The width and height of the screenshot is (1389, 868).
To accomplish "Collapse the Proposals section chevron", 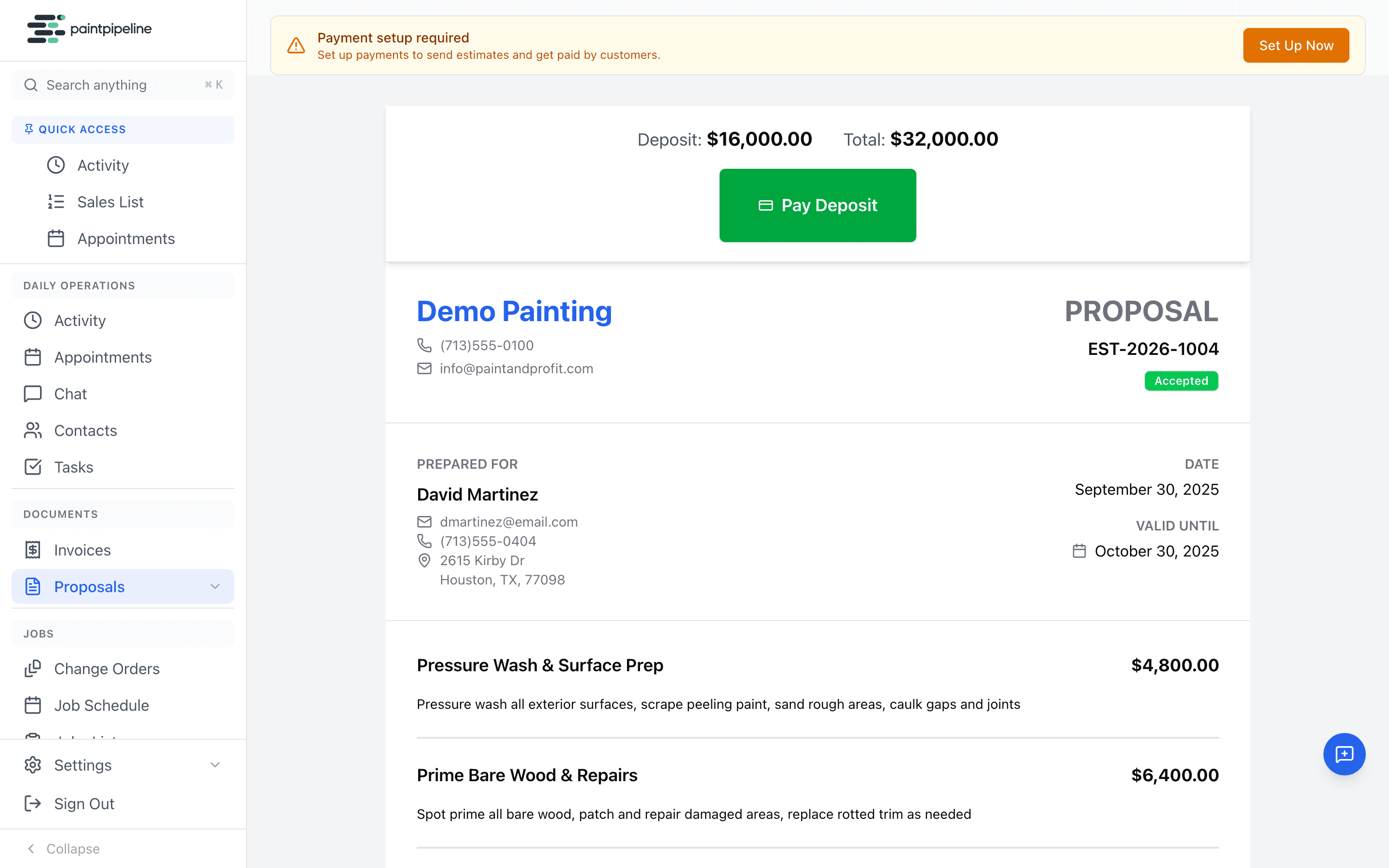I will (215, 587).
